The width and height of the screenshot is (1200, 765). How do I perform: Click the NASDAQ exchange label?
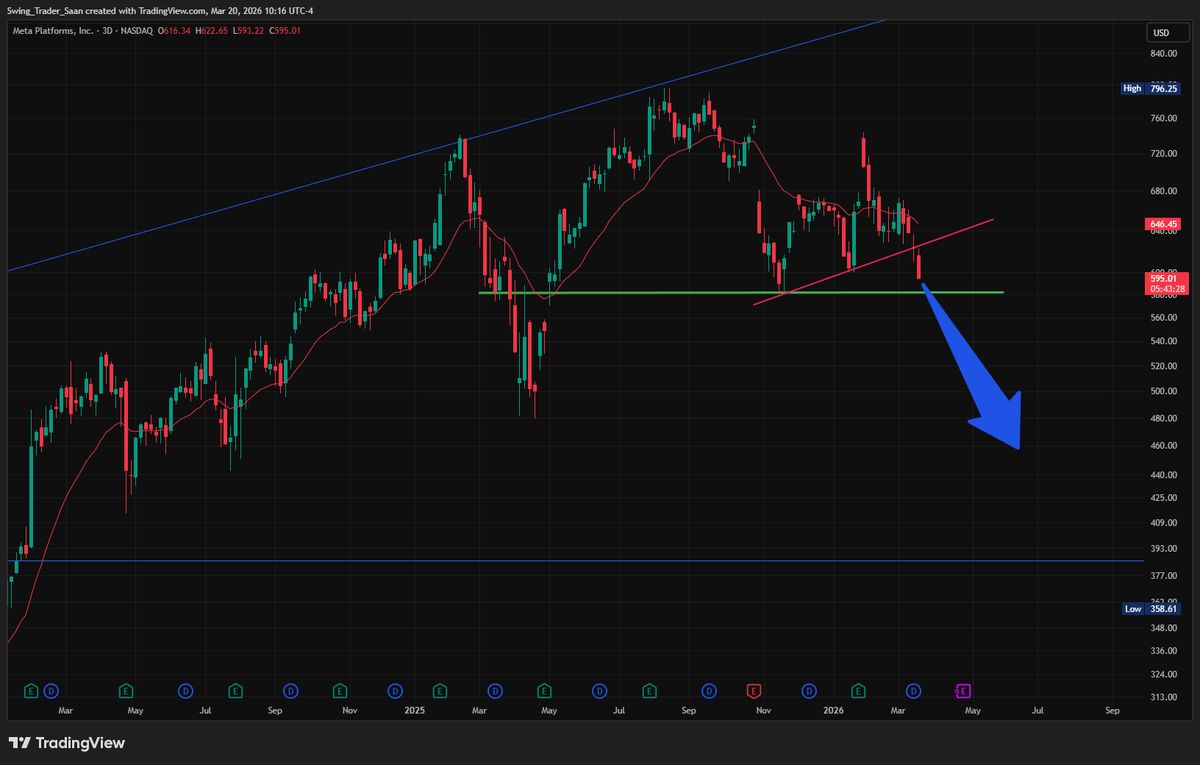(x=137, y=31)
